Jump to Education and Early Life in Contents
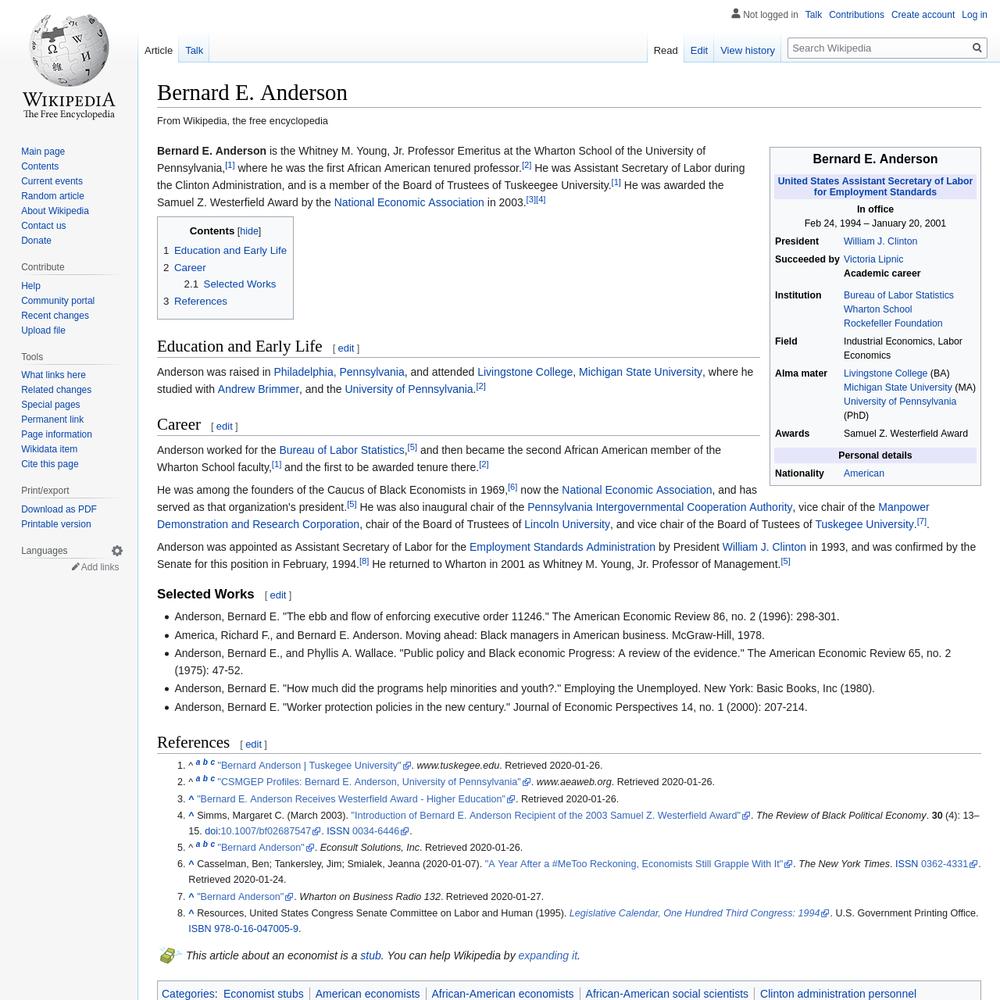Viewport: 1000px width, 1000px height. (230, 251)
